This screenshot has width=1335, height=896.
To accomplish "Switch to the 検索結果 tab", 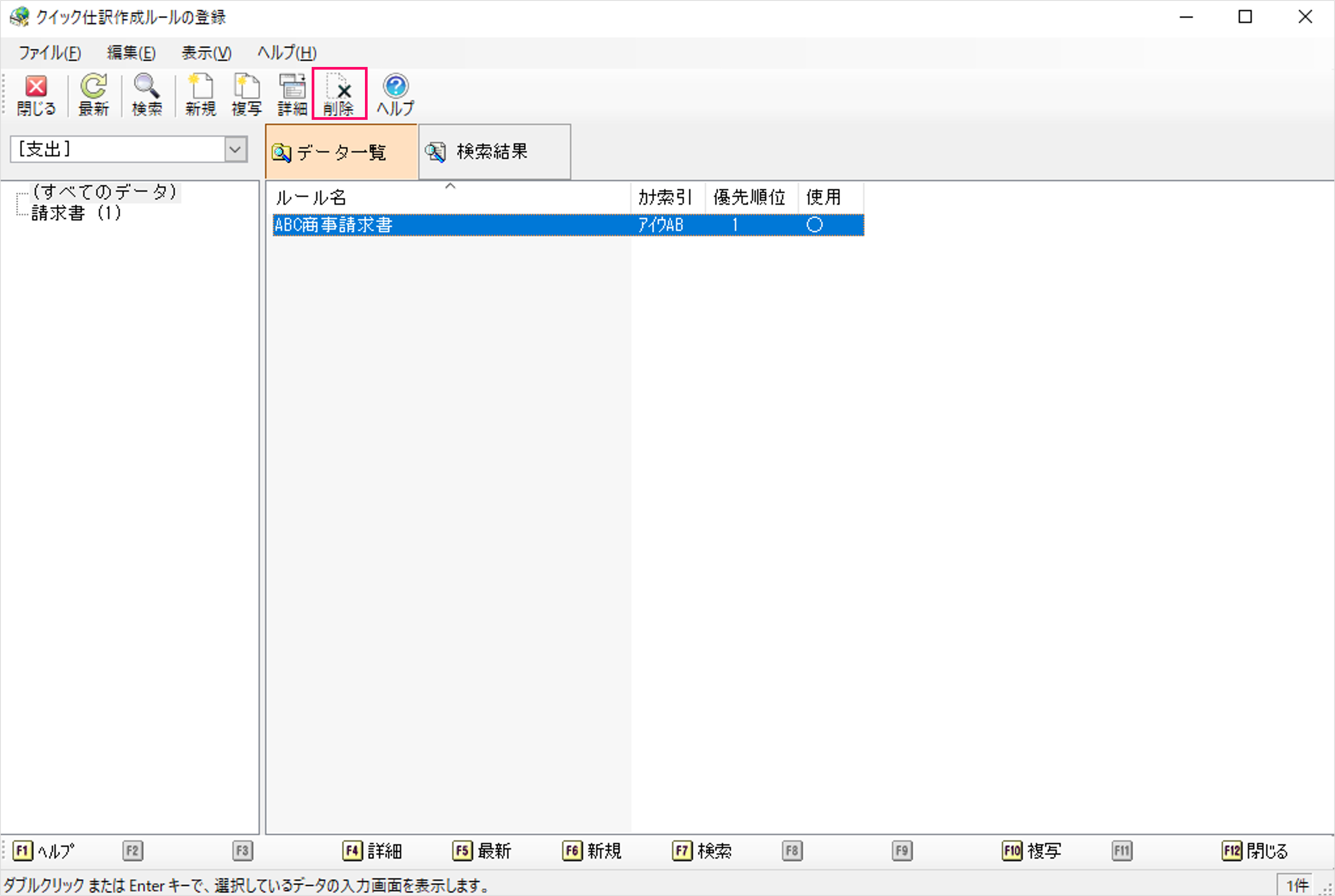I will (494, 152).
